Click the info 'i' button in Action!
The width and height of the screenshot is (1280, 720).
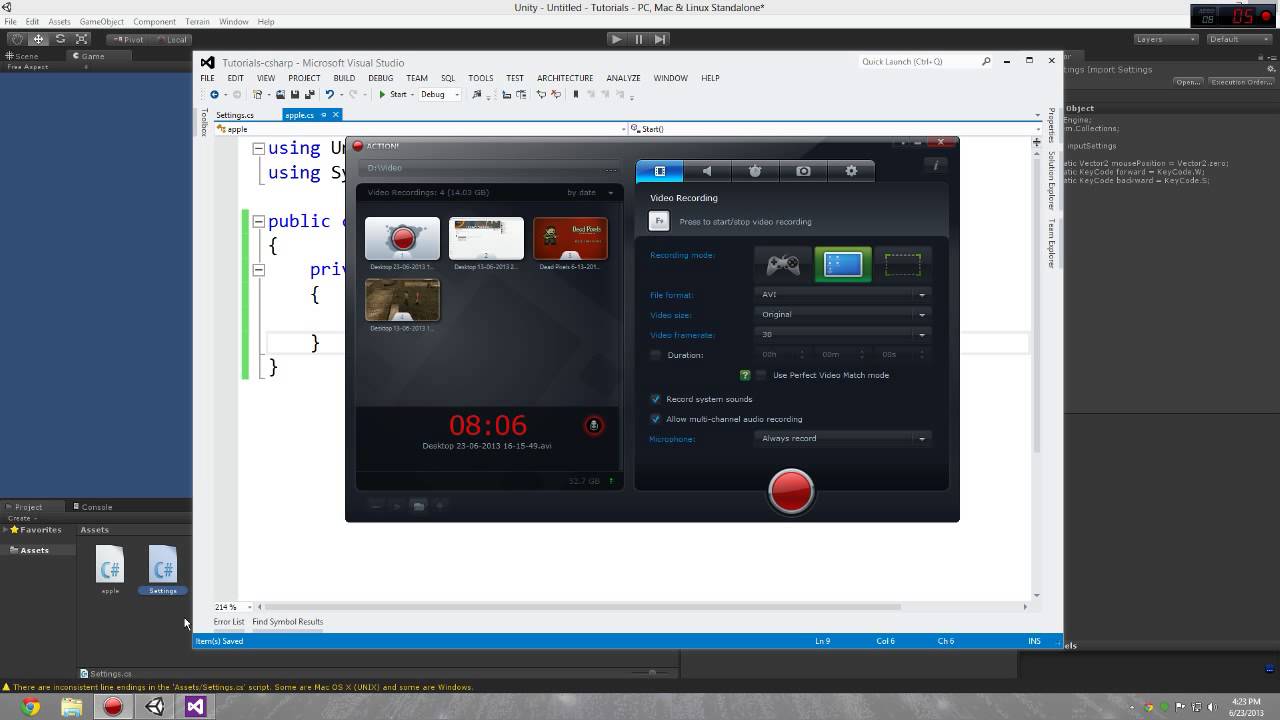pyautogui.click(x=936, y=166)
